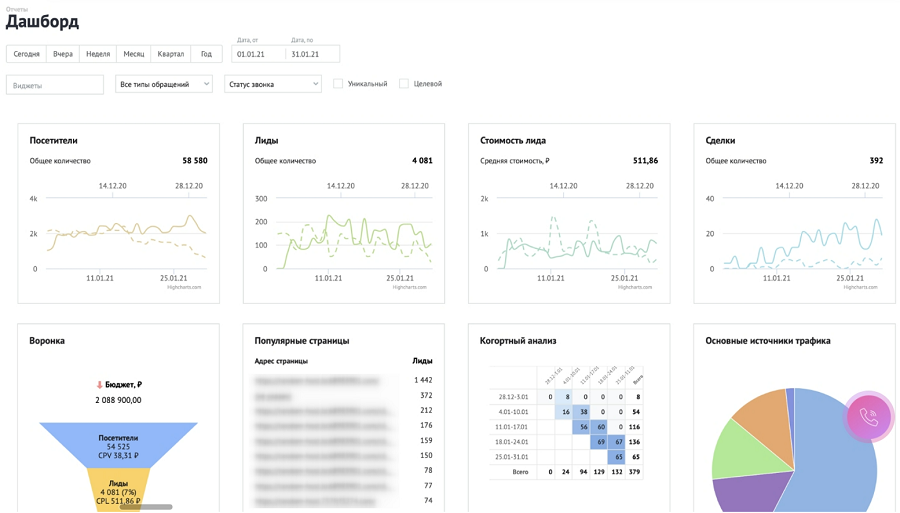Choose the Квартал period button
Image resolution: width=900 pixels, height=513 pixels.
[x=171, y=54]
